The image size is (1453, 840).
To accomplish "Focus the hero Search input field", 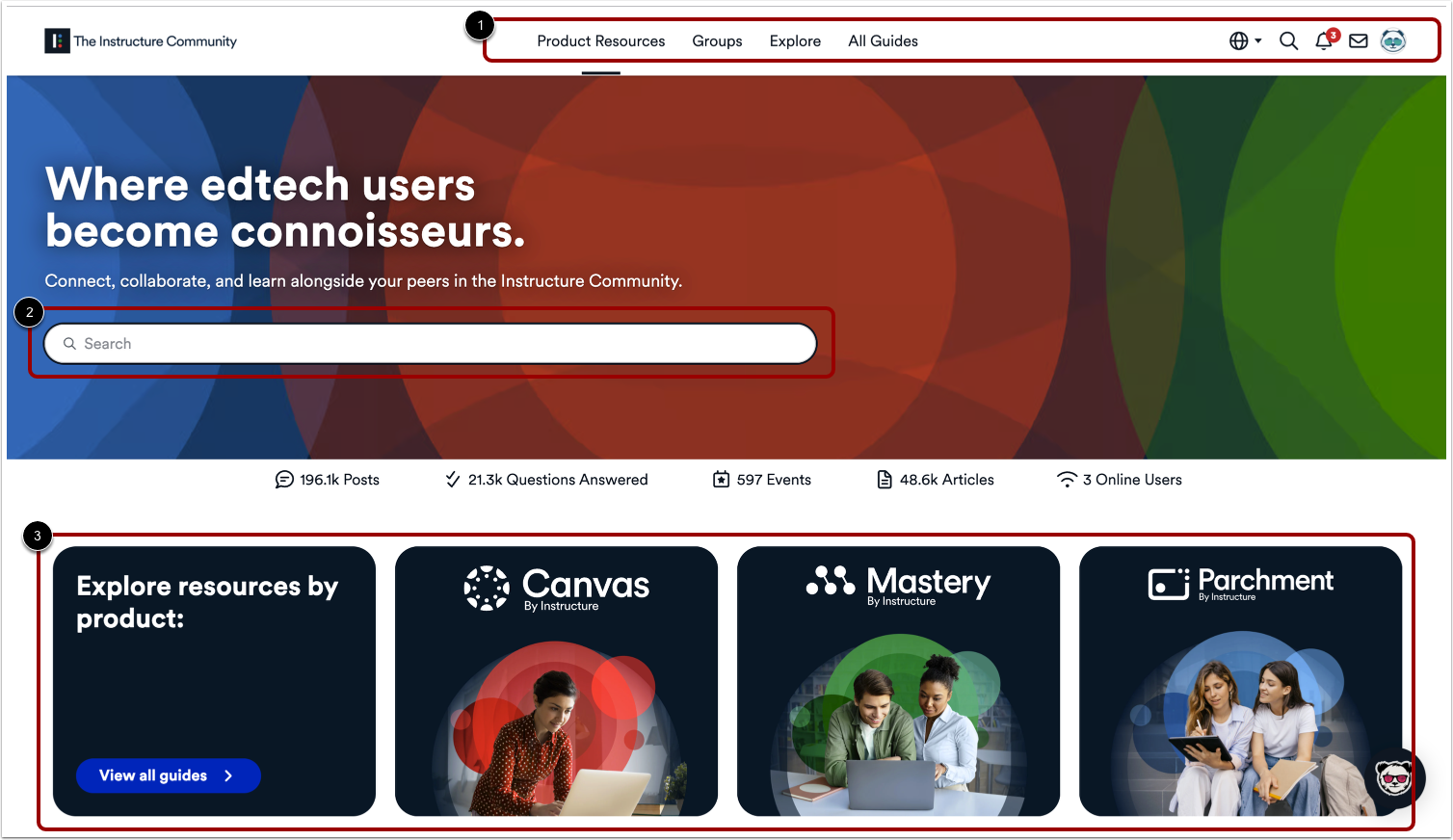I will tap(431, 344).
